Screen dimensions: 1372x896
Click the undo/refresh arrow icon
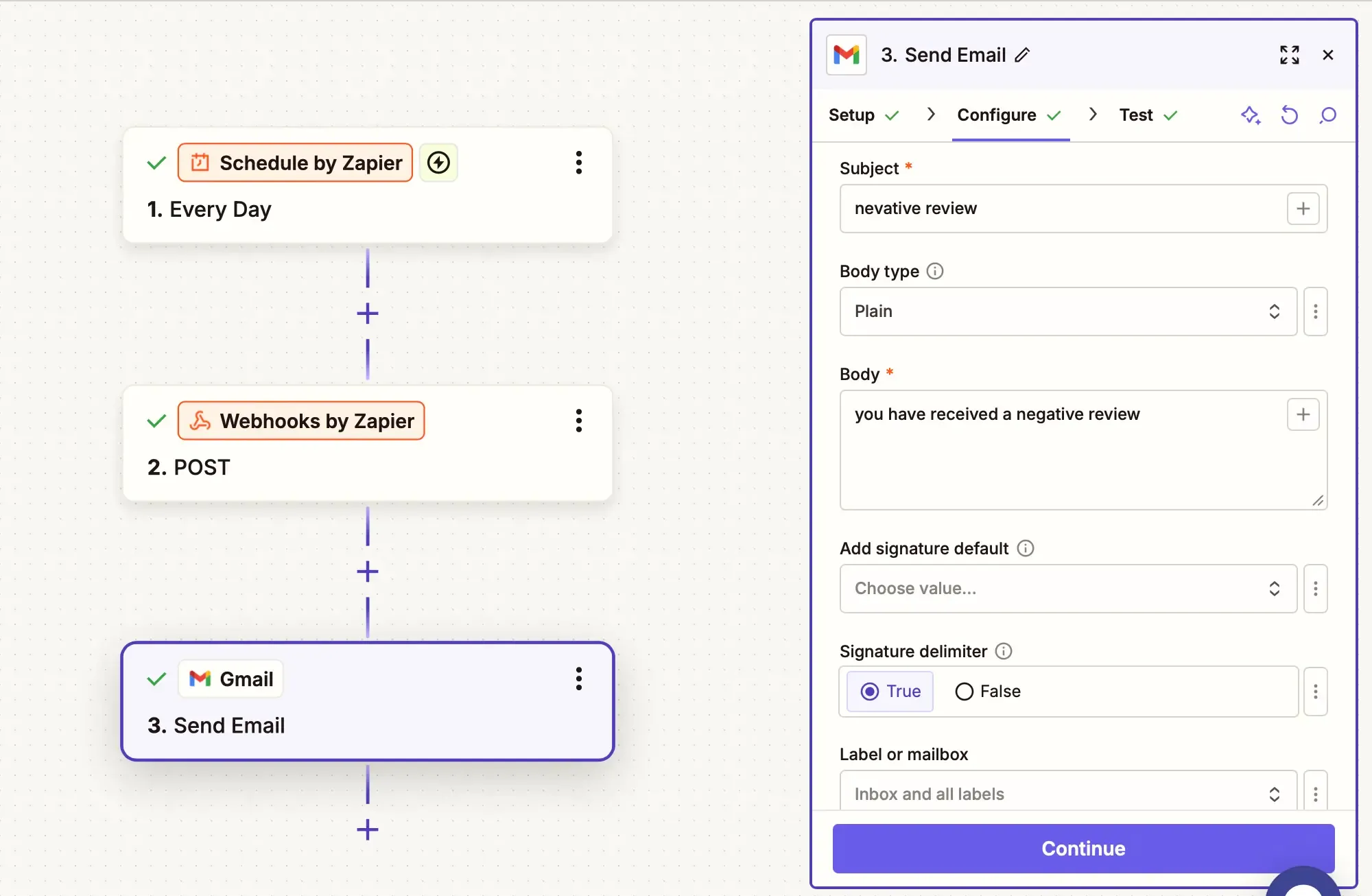pyautogui.click(x=1290, y=115)
